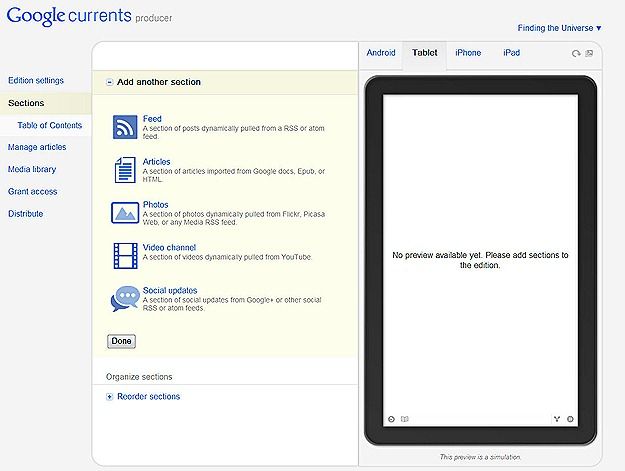Open the Media library
The image size is (625, 471).
32,169
